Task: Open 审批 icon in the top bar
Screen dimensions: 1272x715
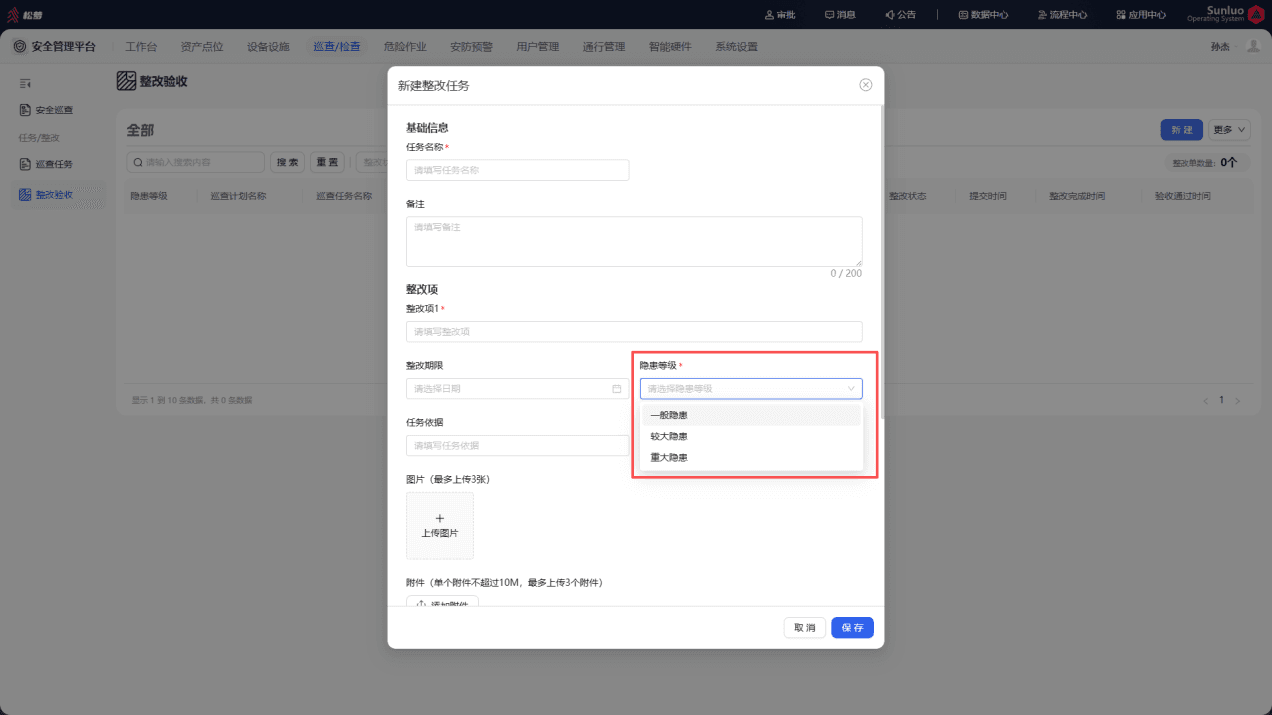Action: coord(780,15)
